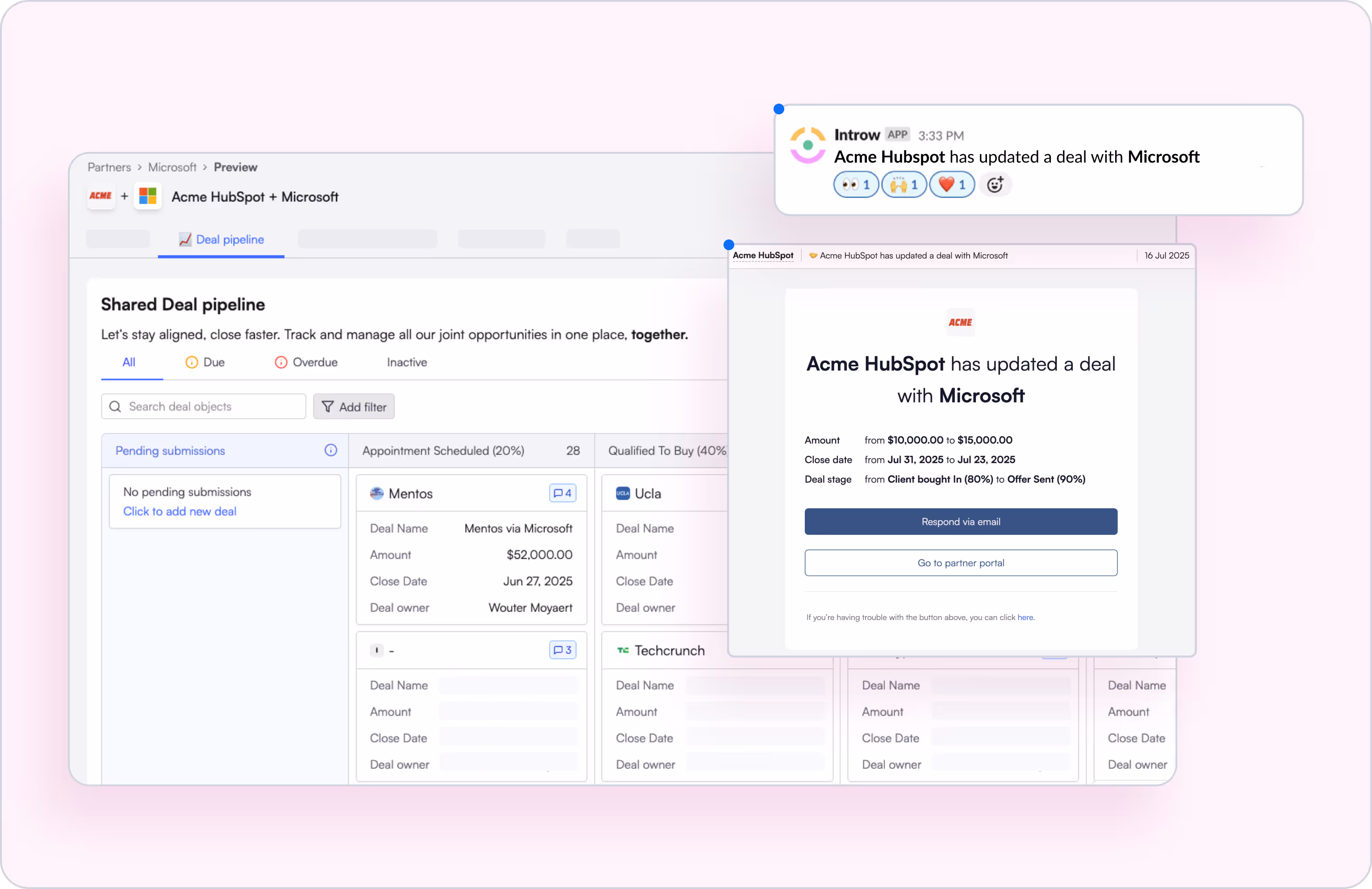Click the Acme logo in email body
This screenshot has height=889, width=1372.
pos(960,322)
